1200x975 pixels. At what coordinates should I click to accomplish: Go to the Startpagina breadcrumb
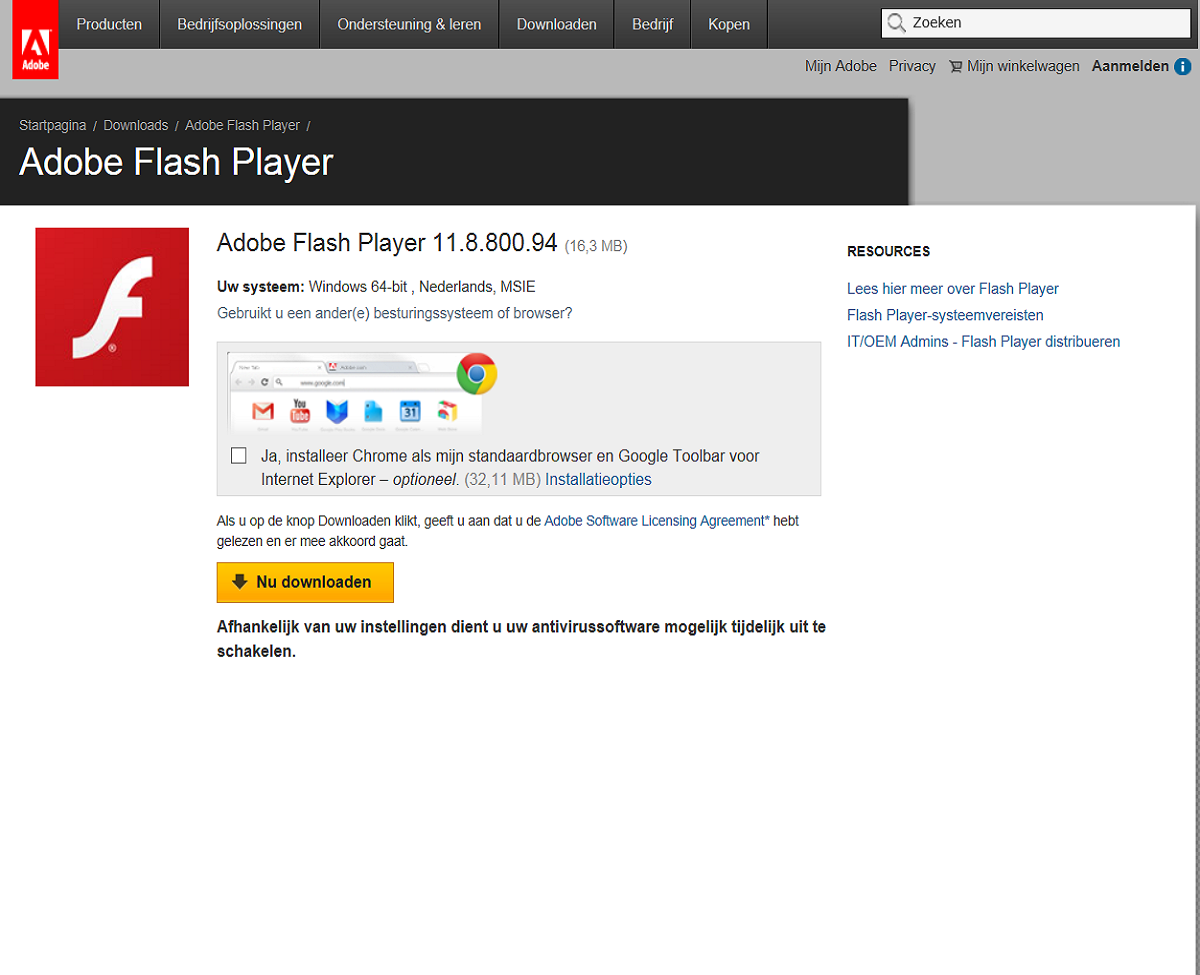pyautogui.click(x=53, y=125)
